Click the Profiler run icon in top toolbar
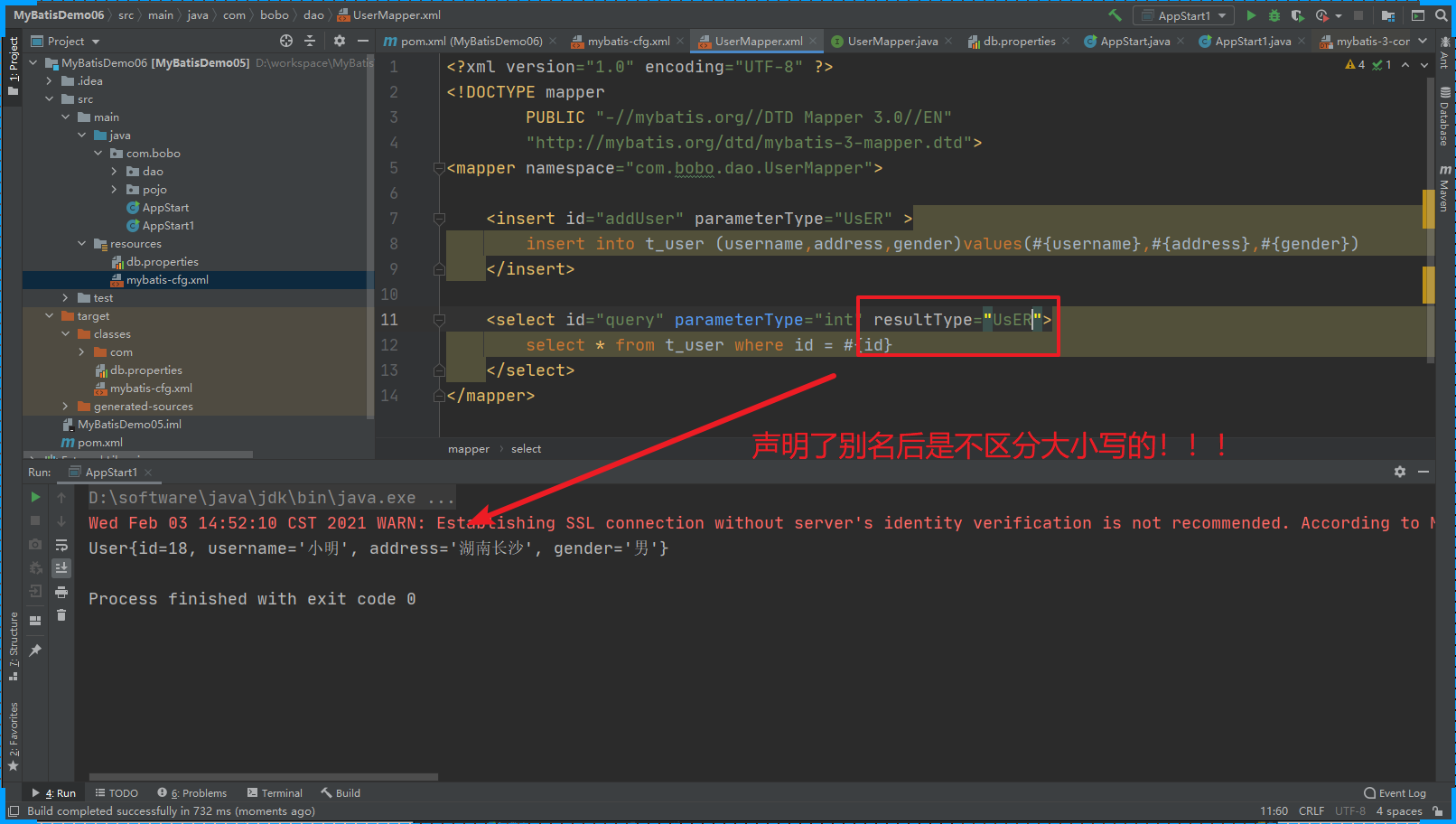Image resolution: width=1456 pixels, height=824 pixels. pyautogui.click(x=1321, y=15)
